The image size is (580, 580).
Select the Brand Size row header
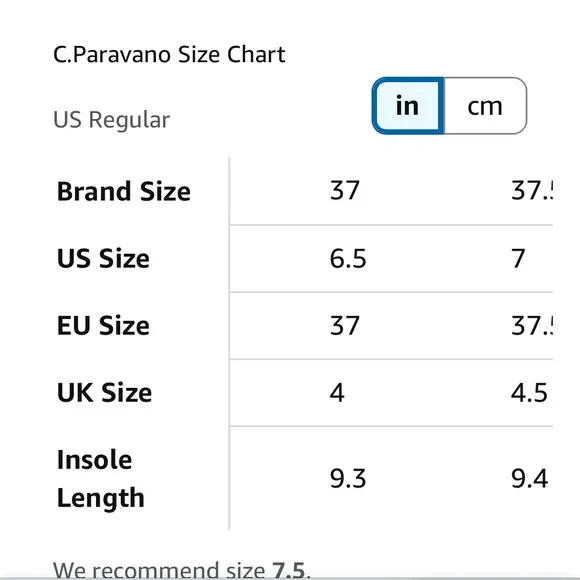[x=124, y=191]
